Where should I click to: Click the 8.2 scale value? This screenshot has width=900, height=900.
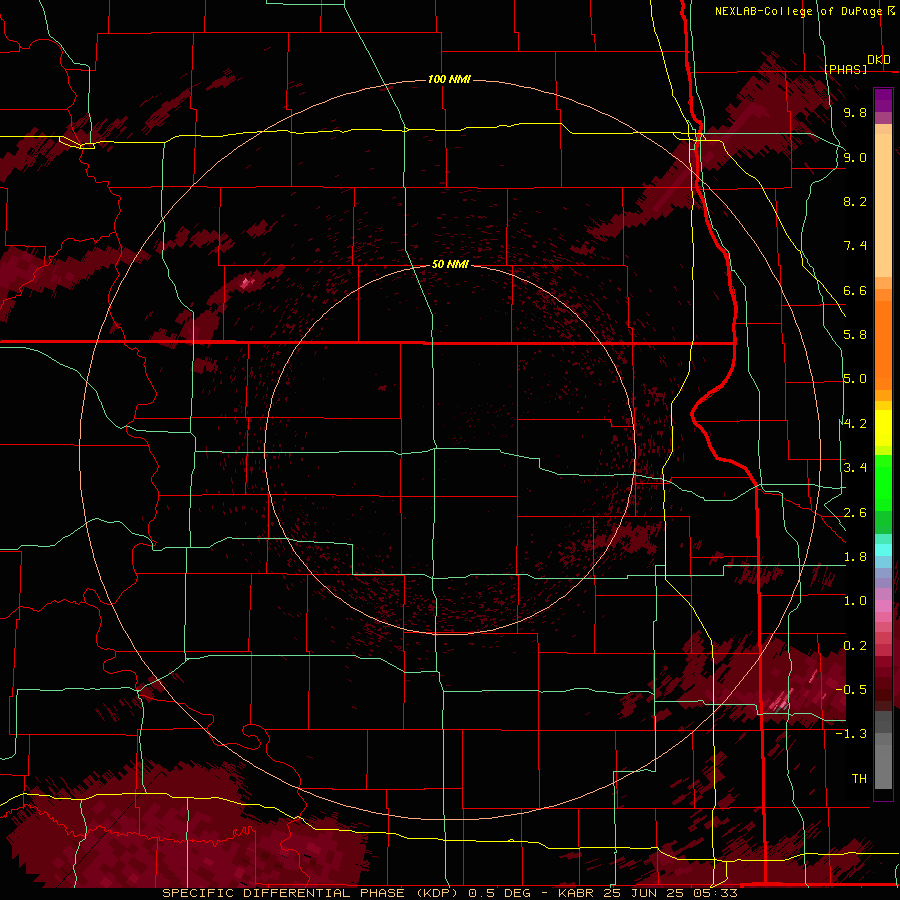[x=855, y=201]
